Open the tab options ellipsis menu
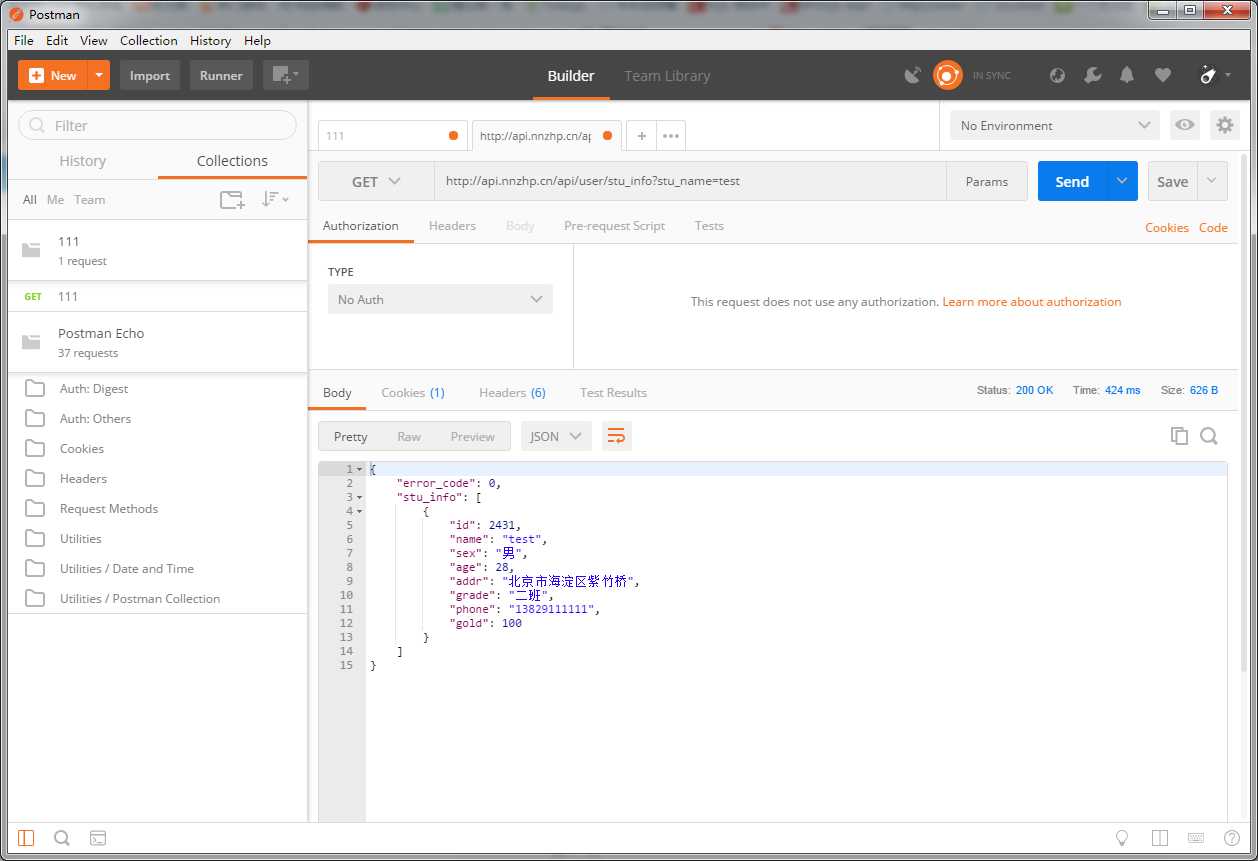This screenshot has width=1258, height=861. pos(670,135)
